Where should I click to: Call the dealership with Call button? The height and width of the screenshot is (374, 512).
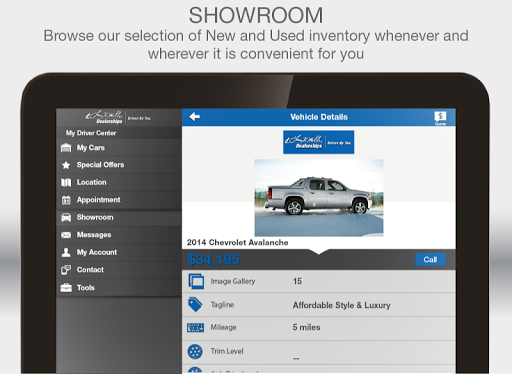(430, 260)
